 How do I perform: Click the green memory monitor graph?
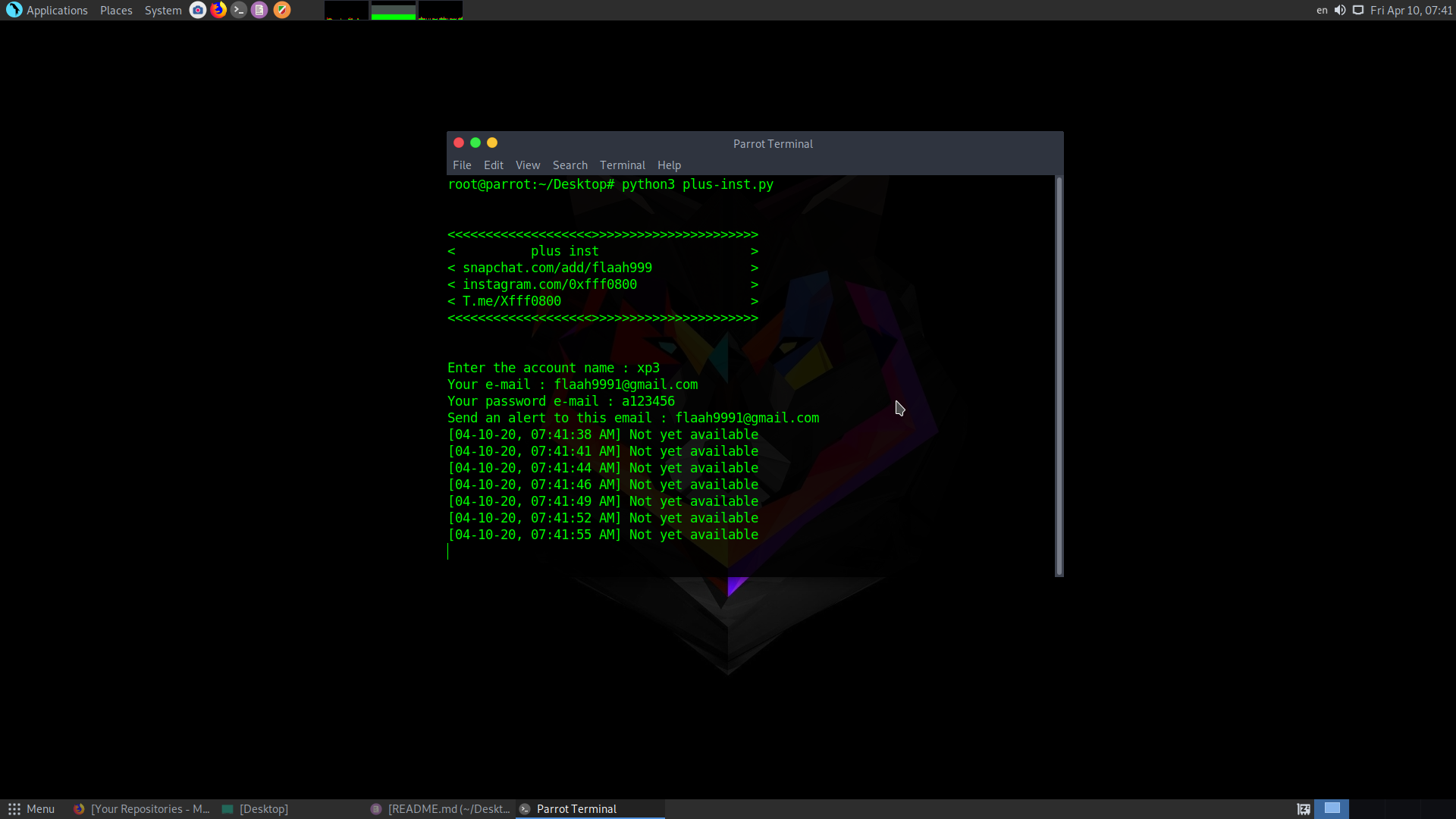pos(394,10)
